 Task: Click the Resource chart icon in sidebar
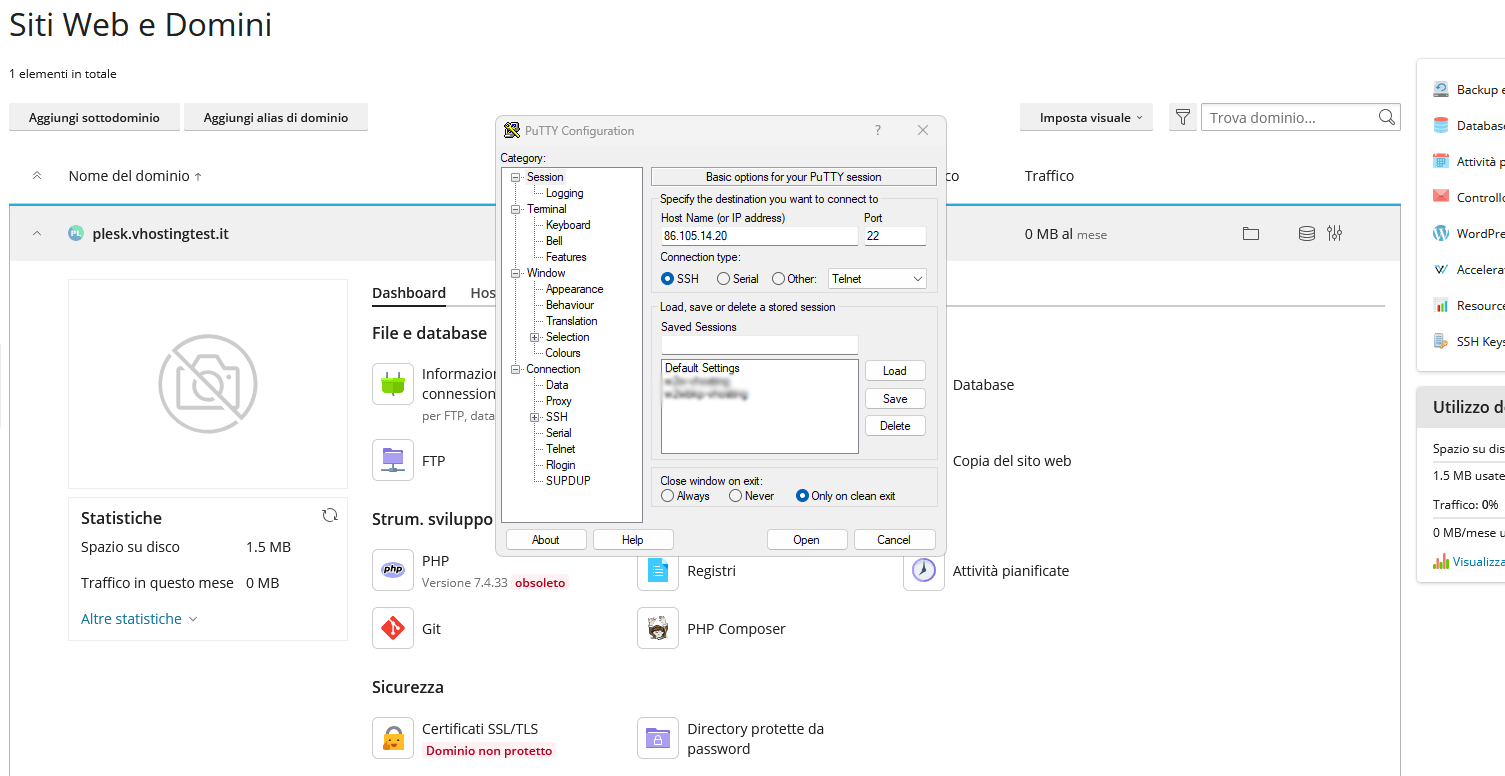click(1441, 305)
